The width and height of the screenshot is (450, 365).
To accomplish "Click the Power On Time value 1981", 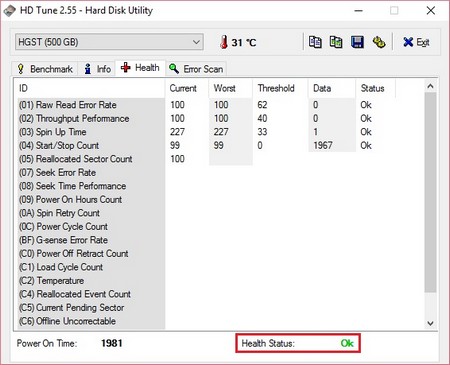I will coord(112,343).
